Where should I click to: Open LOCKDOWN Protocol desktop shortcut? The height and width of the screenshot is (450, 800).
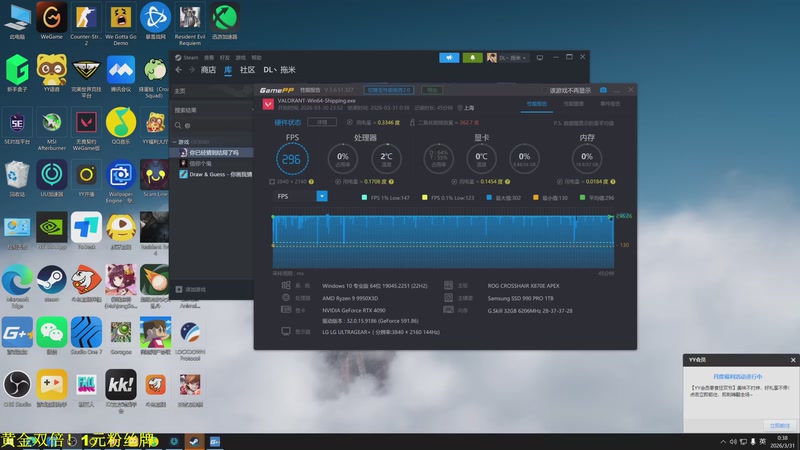(x=190, y=339)
